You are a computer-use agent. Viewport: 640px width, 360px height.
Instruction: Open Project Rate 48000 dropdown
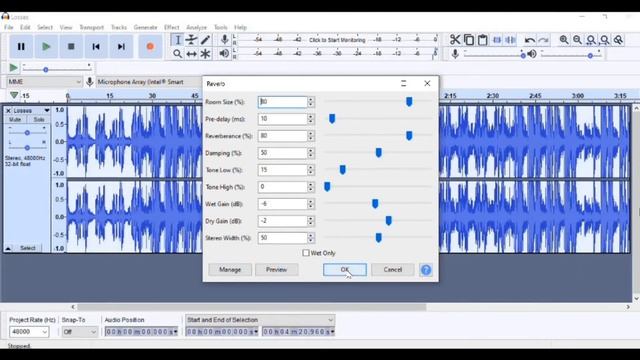click(29, 332)
